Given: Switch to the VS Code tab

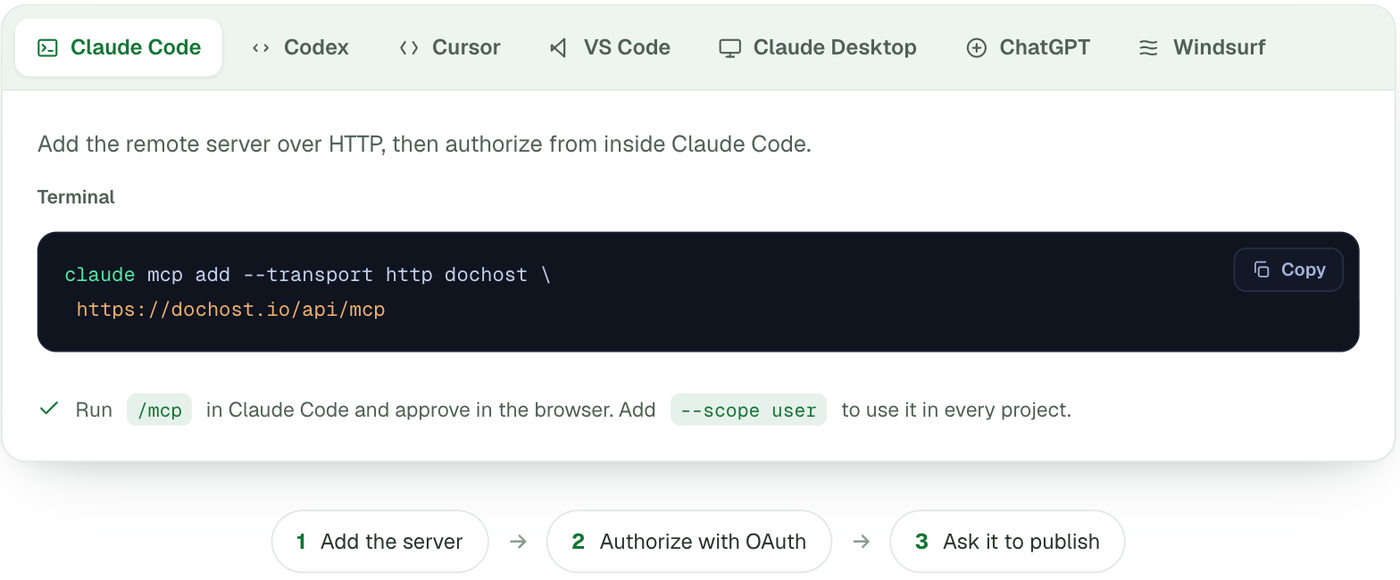Looking at the screenshot, I should pyautogui.click(x=610, y=47).
